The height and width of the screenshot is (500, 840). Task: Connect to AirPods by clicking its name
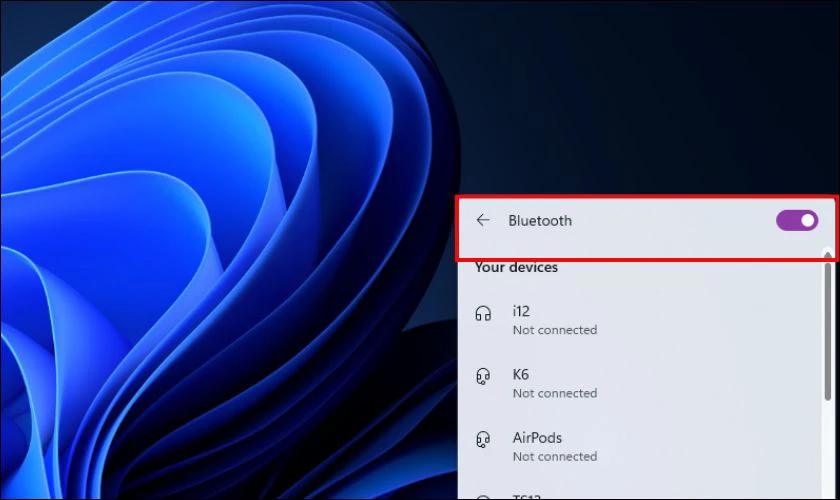point(537,438)
